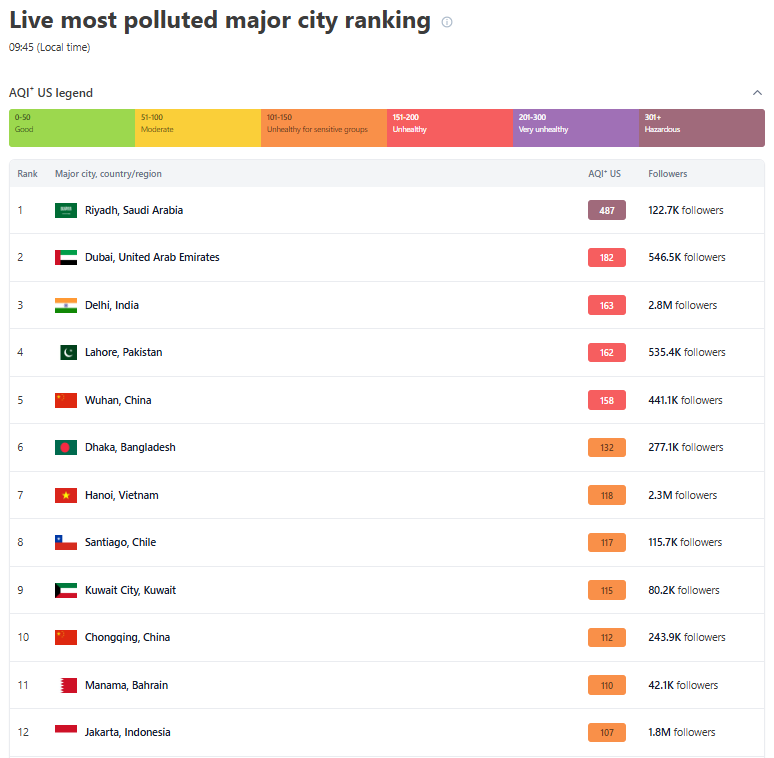Click the info icon beside ranking title

click(447, 22)
